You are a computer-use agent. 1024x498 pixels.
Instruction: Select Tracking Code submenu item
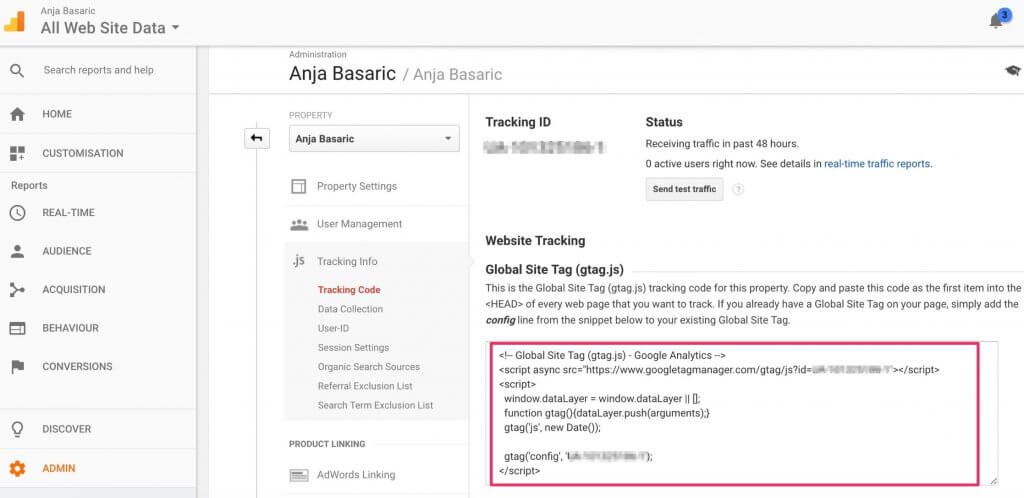(x=349, y=290)
